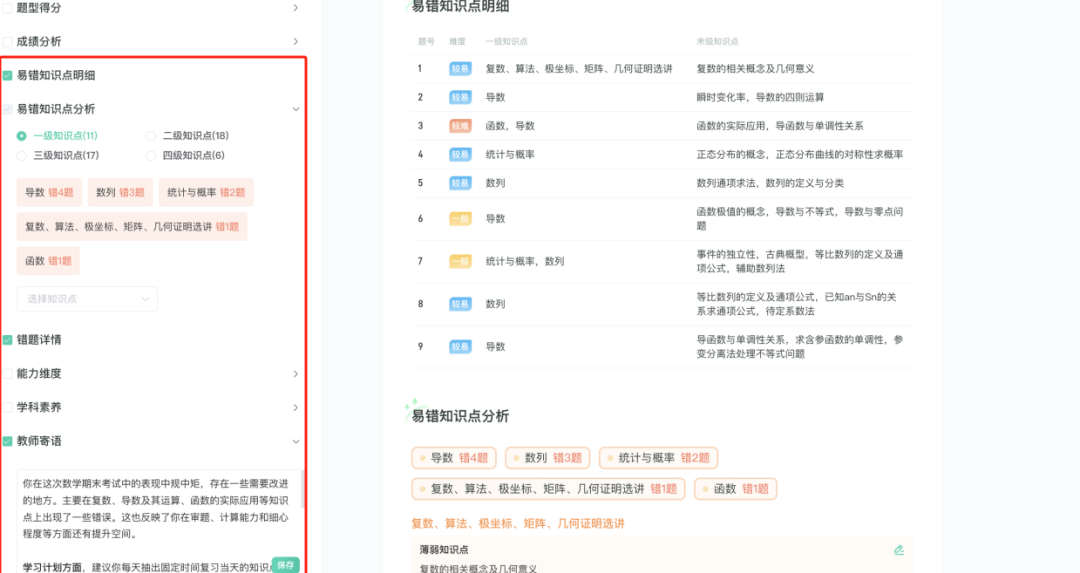Select the 二级知识点(18) radio button
The width and height of the screenshot is (1080, 573).
tap(151, 136)
